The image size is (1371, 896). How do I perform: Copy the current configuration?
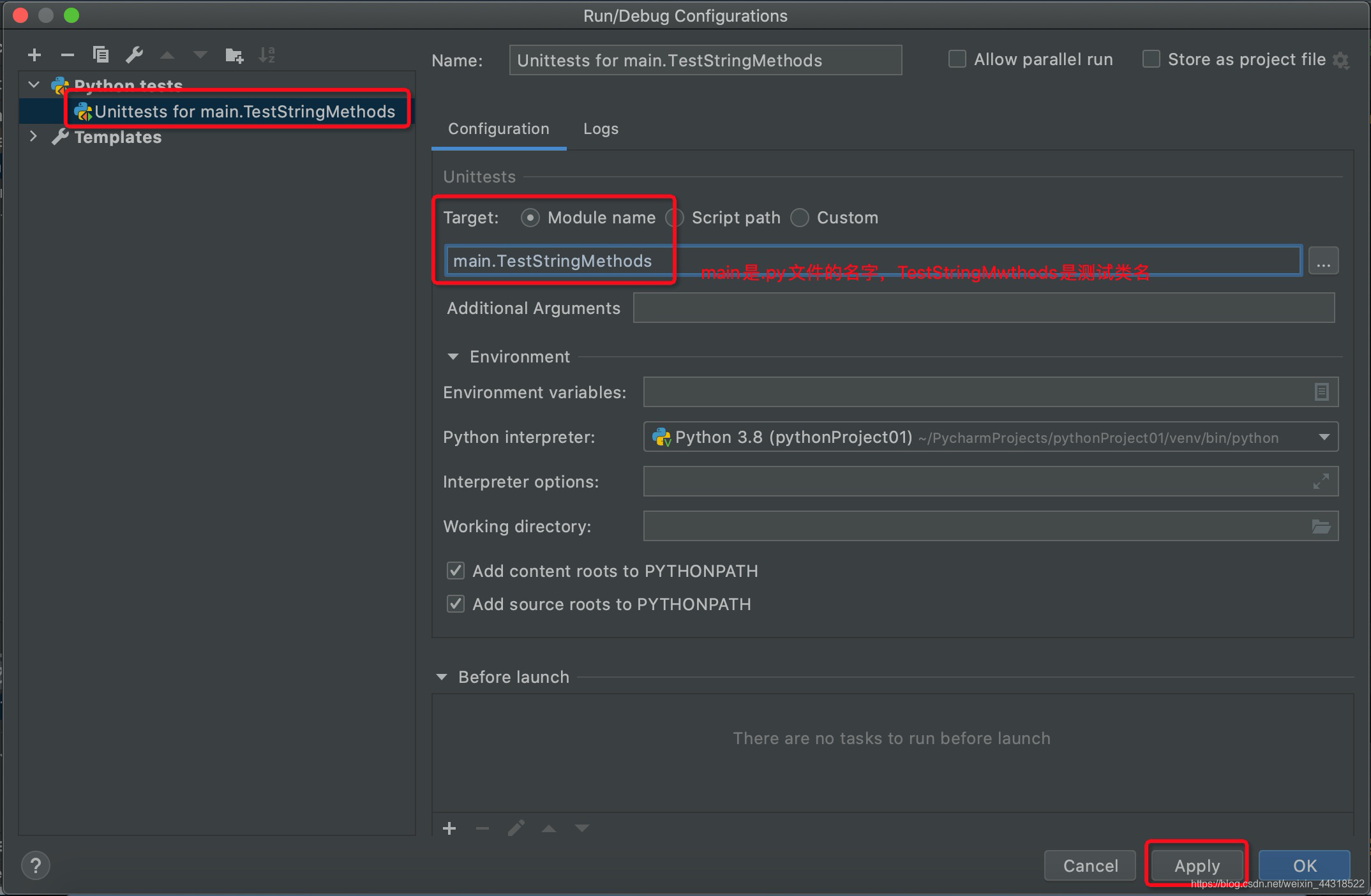click(101, 55)
